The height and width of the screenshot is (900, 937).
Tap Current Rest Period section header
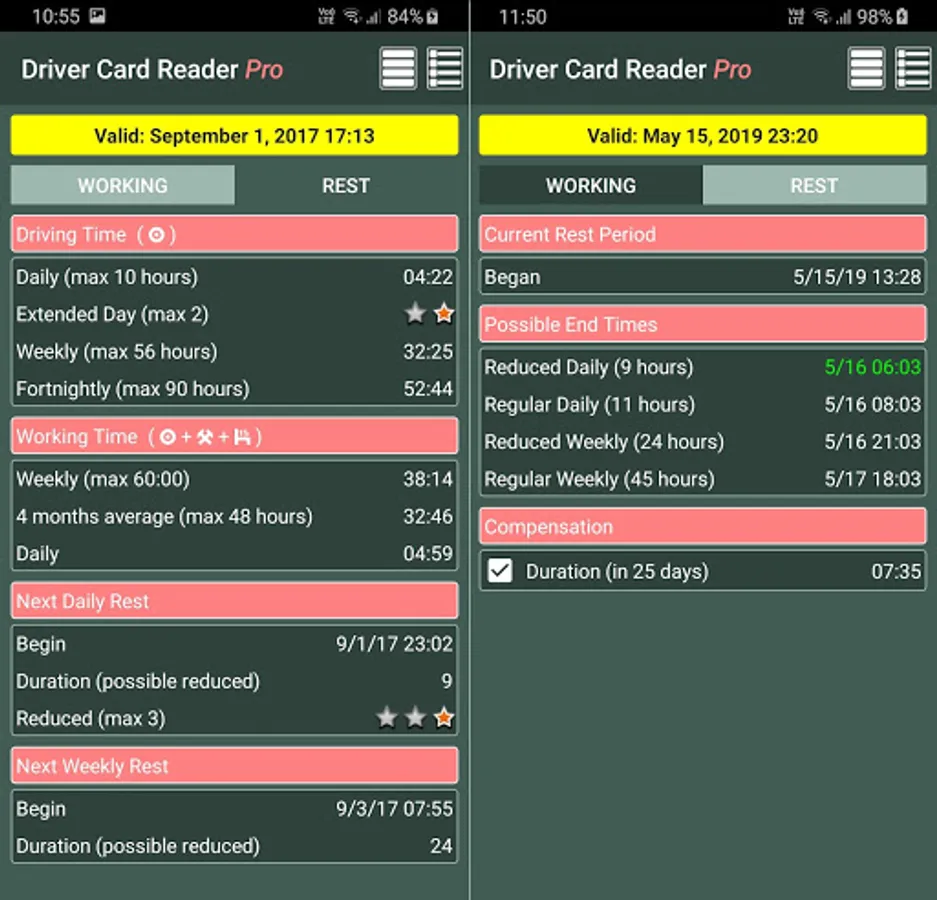(703, 234)
